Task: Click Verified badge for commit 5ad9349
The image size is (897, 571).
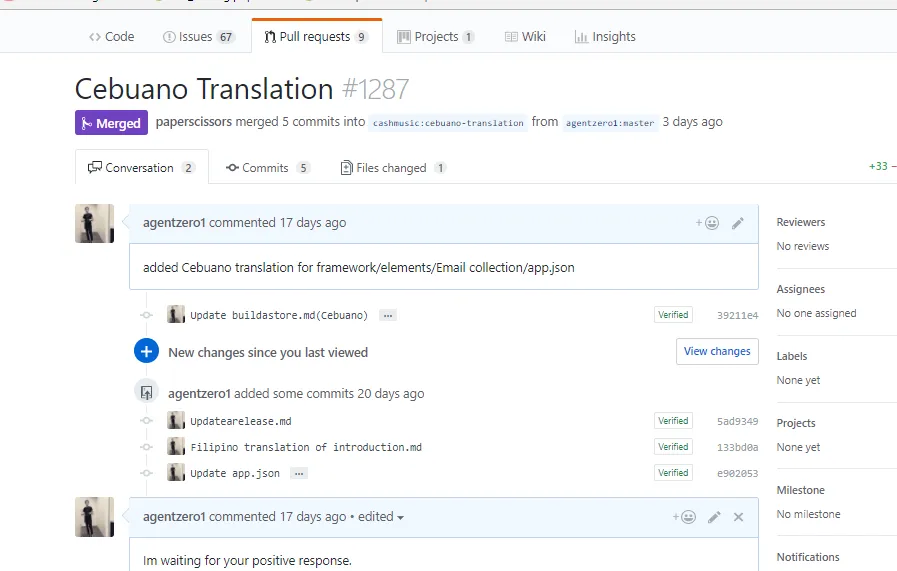Action: click(x=673, y=421)
